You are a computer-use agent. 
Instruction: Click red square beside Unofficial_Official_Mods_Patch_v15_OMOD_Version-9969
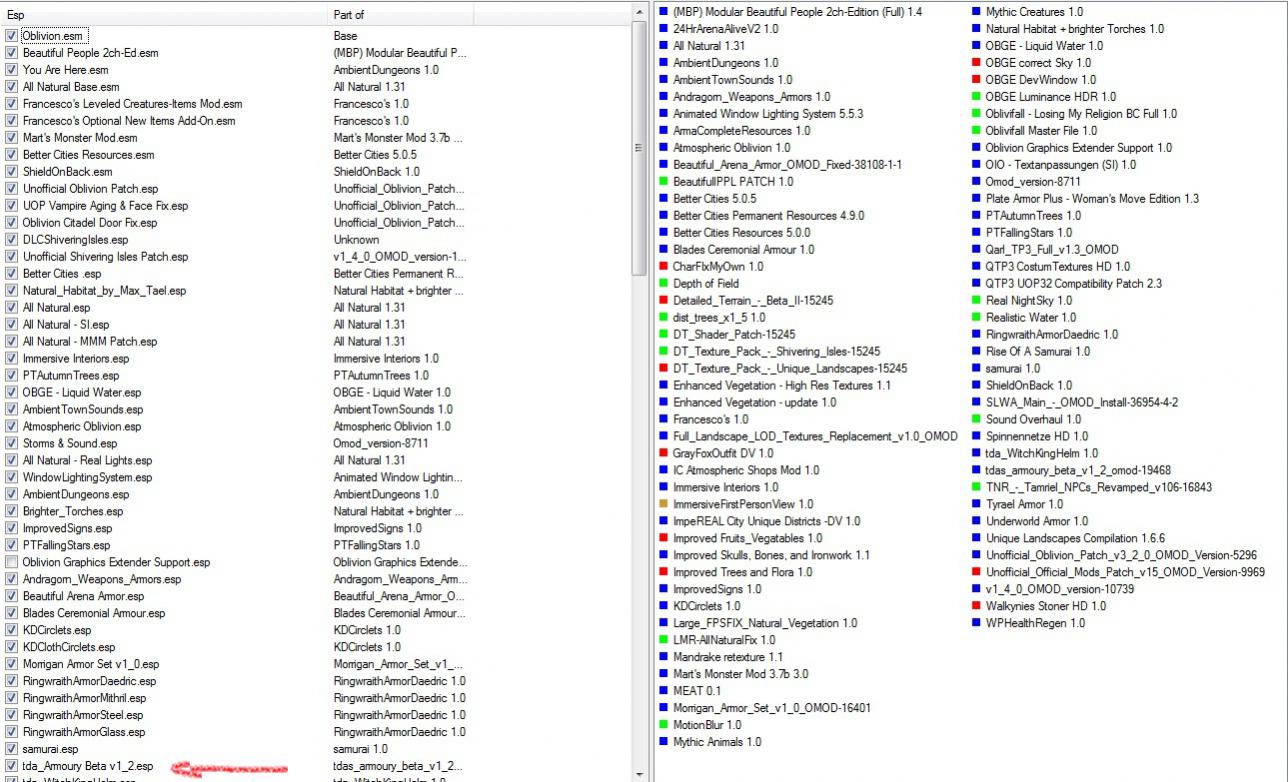point(976,573)
